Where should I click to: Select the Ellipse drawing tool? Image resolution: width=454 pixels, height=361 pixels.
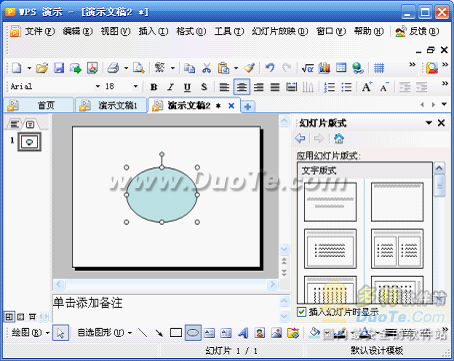[x=193, y=332]
